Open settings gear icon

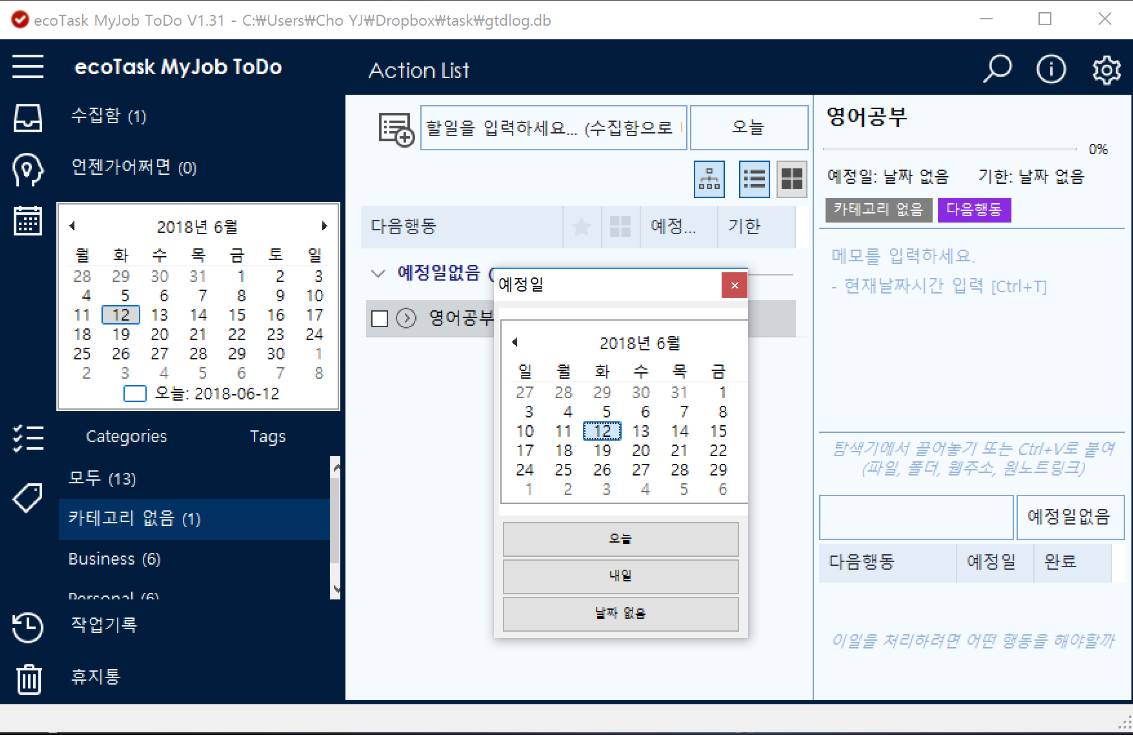(x=1106, y=70)
